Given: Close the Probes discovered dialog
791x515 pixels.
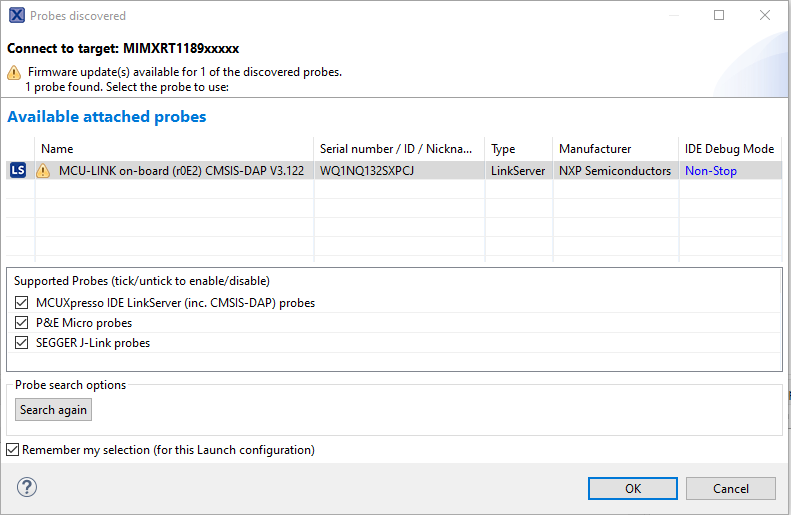Looking at the screenshot, I should coord(765,16).
